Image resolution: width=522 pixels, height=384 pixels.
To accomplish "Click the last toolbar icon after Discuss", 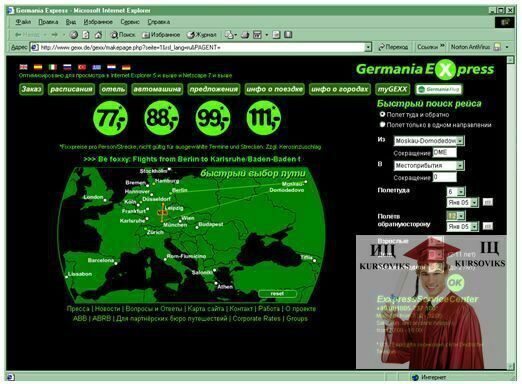I will (x=288, y=35).
